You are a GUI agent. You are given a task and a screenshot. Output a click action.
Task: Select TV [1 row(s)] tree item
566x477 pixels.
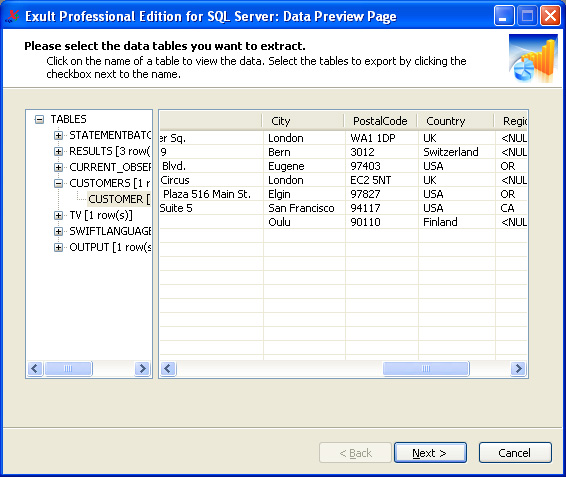tap(101, 215)
